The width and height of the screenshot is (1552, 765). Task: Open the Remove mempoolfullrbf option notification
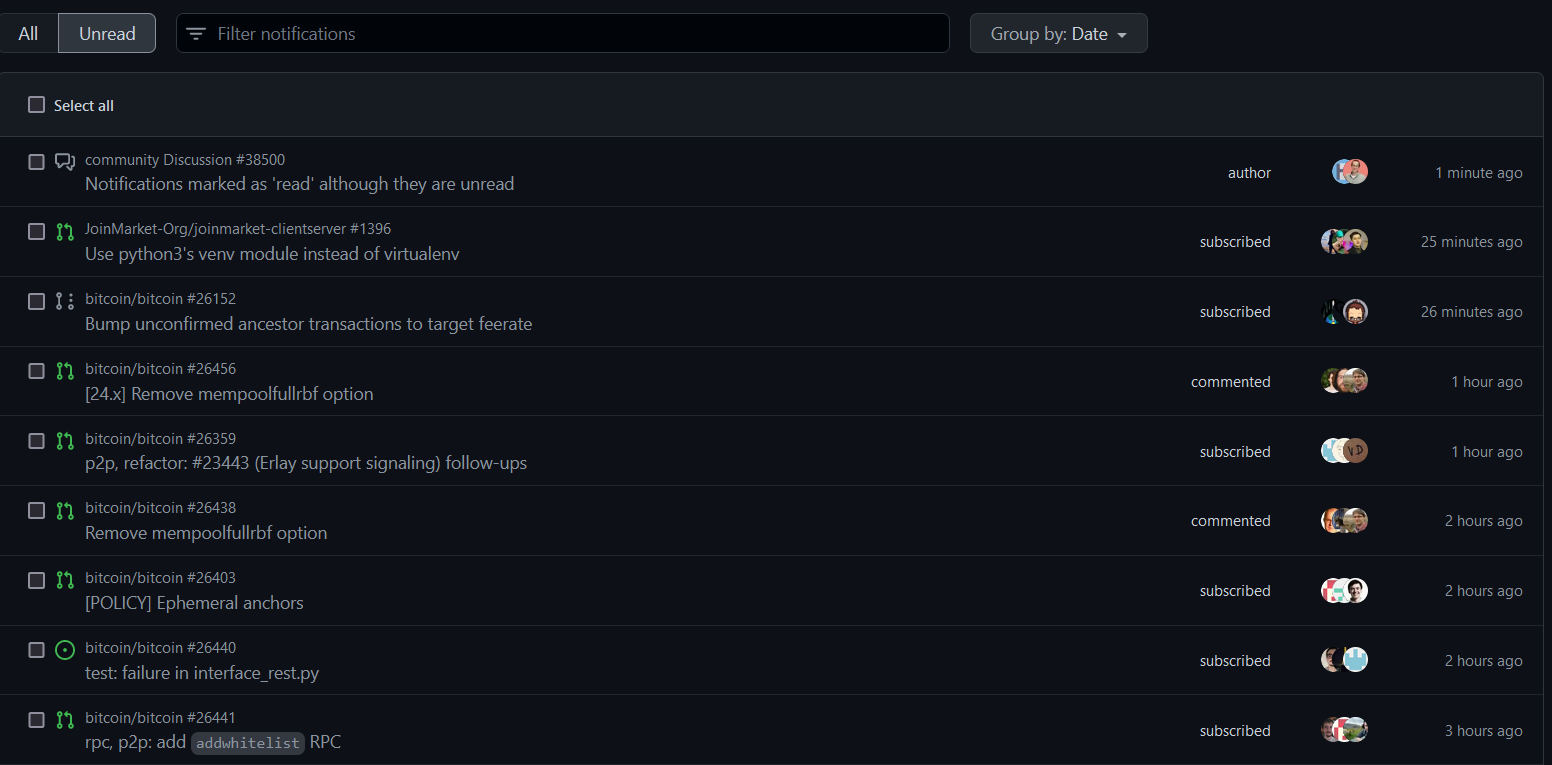click(206, 532)
